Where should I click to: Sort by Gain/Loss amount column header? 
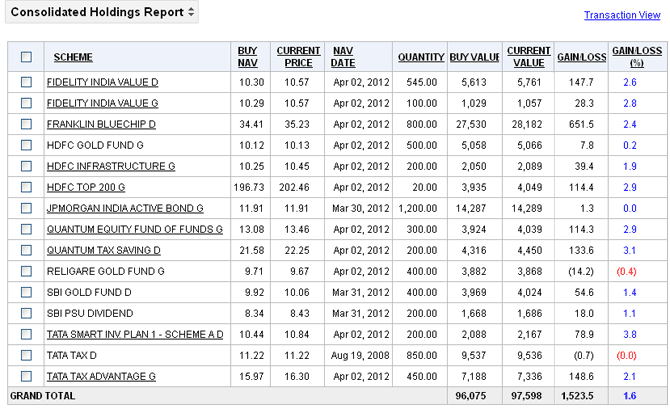582,57
